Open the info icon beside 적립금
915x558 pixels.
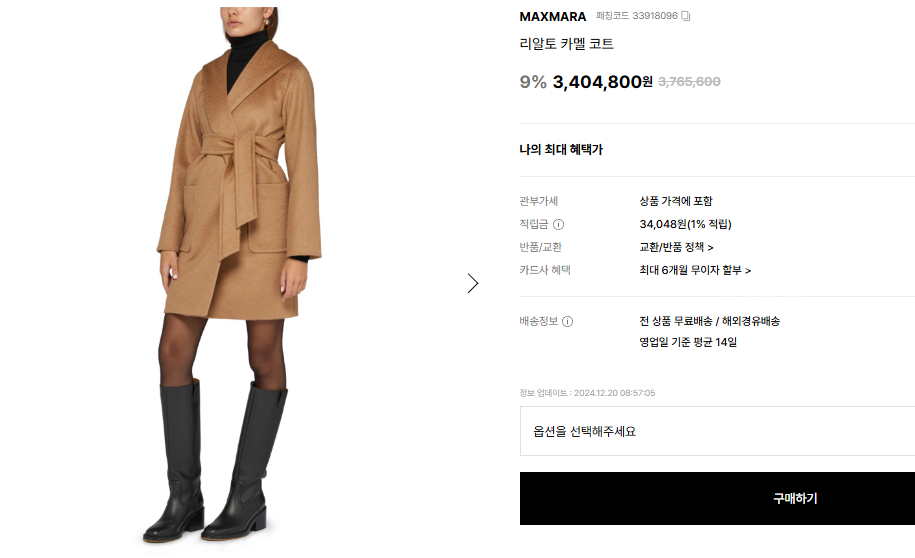[x=558, y=224]
